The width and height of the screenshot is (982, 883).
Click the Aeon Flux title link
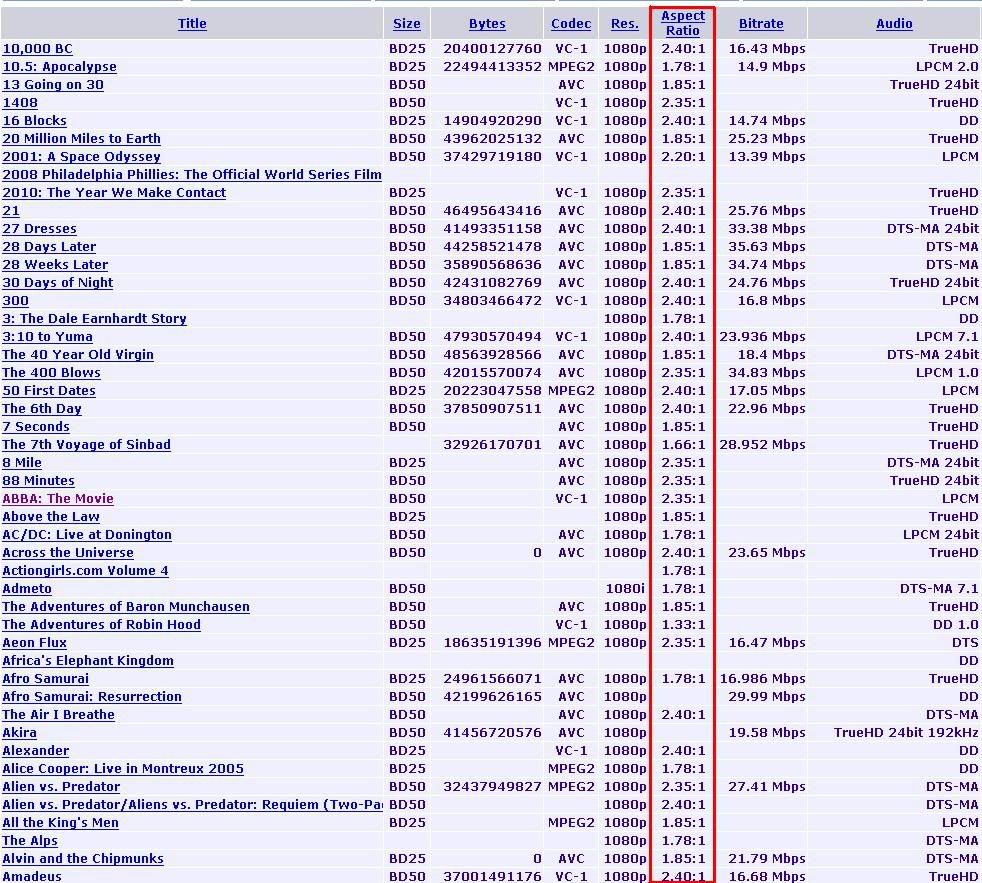34,643
